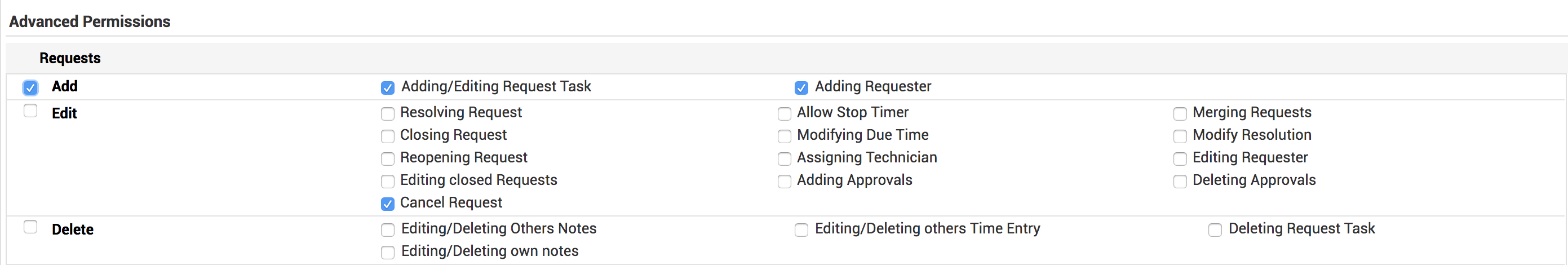Check Assigning Technician permission
1568x265 pixels.
(x=785, y=159)
